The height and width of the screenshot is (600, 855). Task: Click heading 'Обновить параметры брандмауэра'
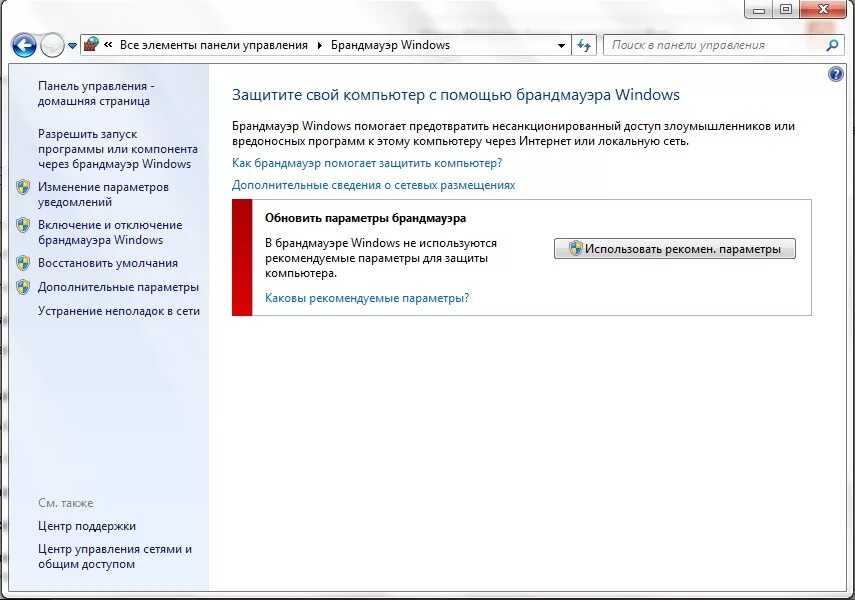[x=365, y=218]
